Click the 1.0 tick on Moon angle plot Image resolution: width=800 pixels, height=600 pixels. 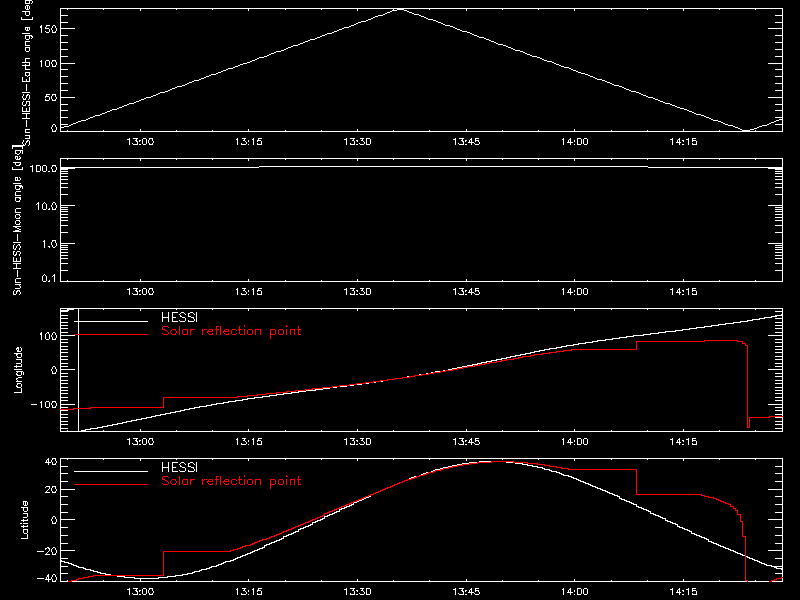(x=49, y=244)
